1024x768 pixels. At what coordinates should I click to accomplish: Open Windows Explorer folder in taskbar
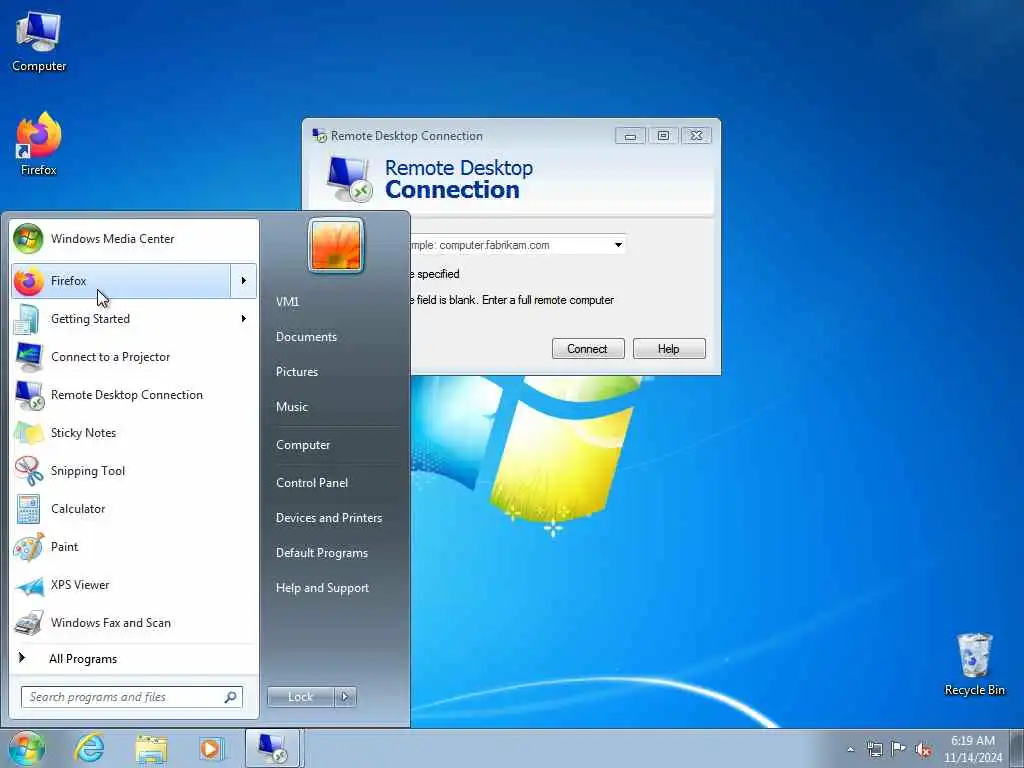(x=152, y=749)
